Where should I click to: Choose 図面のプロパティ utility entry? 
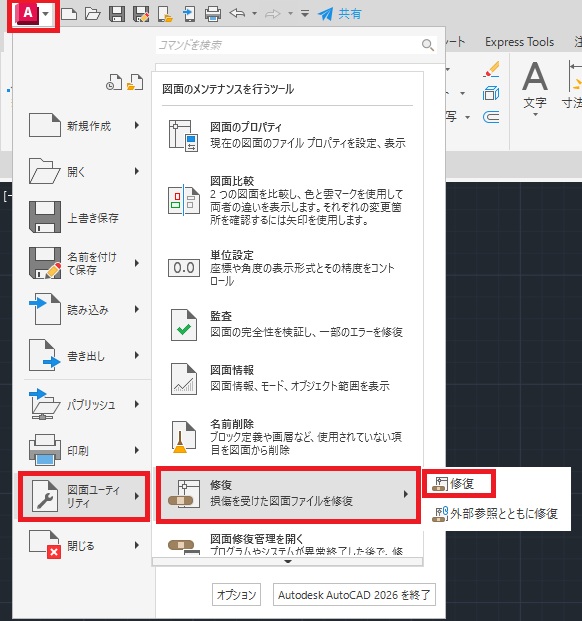[288, 135]
